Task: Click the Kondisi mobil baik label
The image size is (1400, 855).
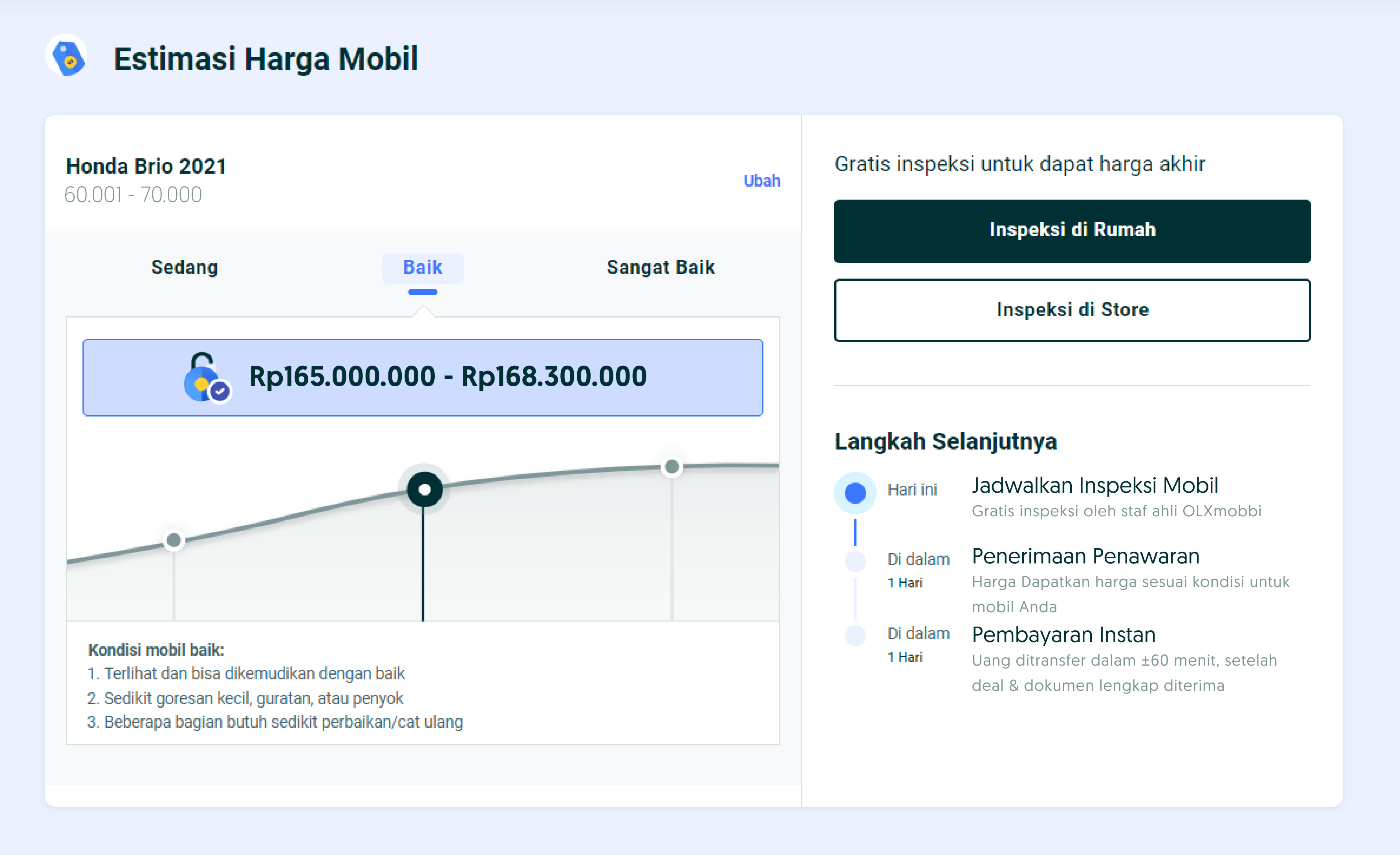Action: [156, 650]
